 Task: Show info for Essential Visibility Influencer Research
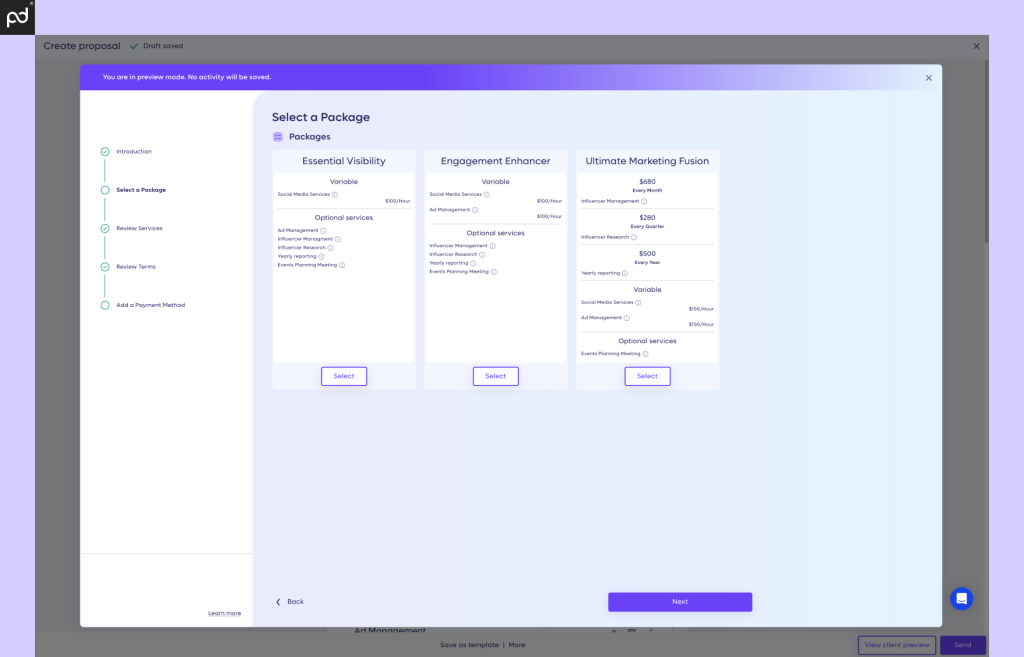(x=330, y=248)
